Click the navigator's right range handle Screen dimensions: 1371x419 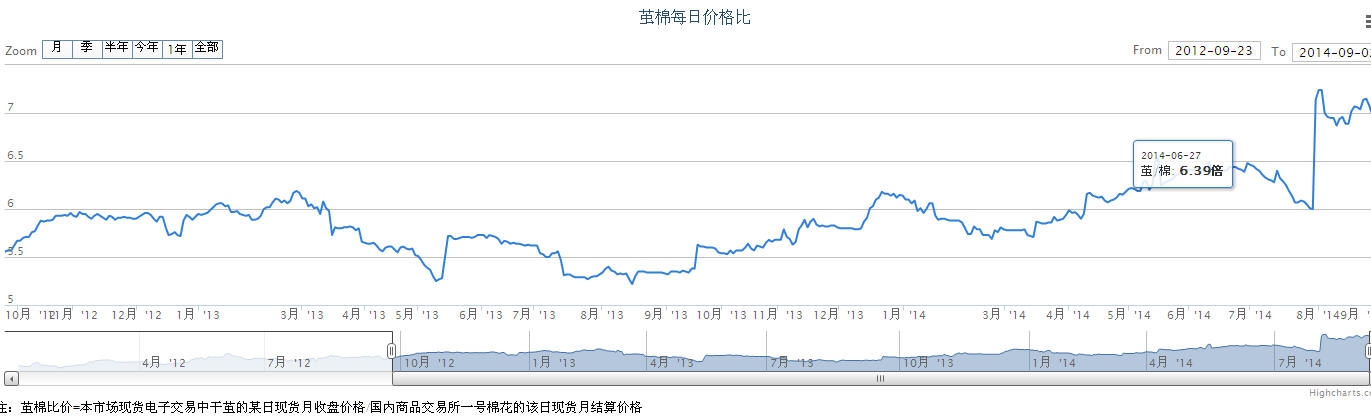[1366, 350]
